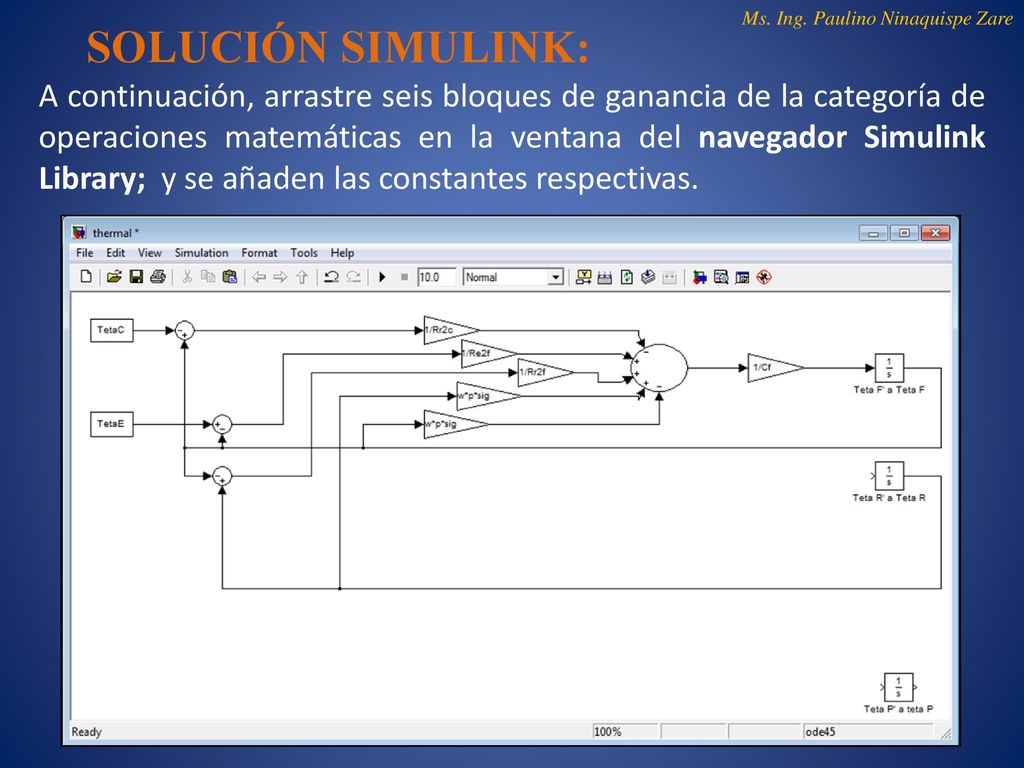The image size is (1024, 768).
Task: Select the TetaC input block
Action: (x=112, y=330)
